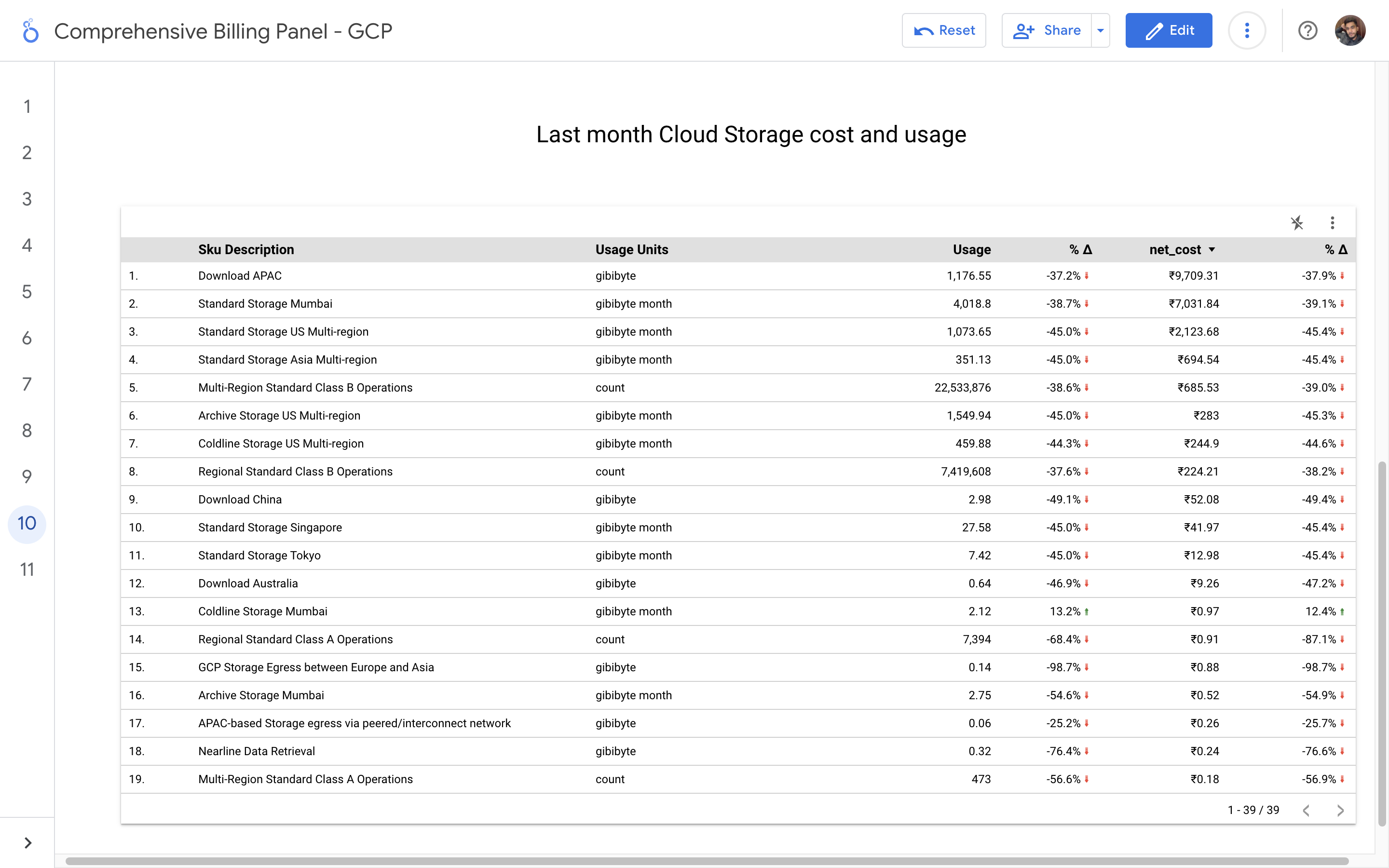Sort by the Sku Description column header
The height and width of the screenshot is (868, 1389).
[245, 250]
